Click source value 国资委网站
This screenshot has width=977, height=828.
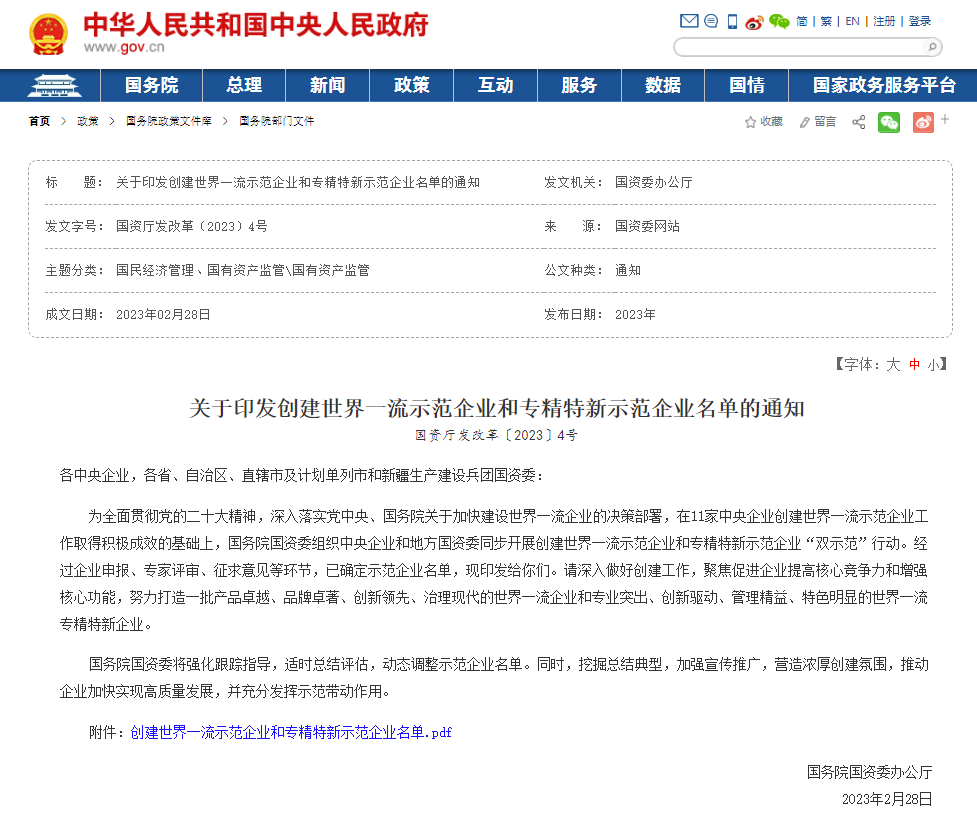(647, 227)
